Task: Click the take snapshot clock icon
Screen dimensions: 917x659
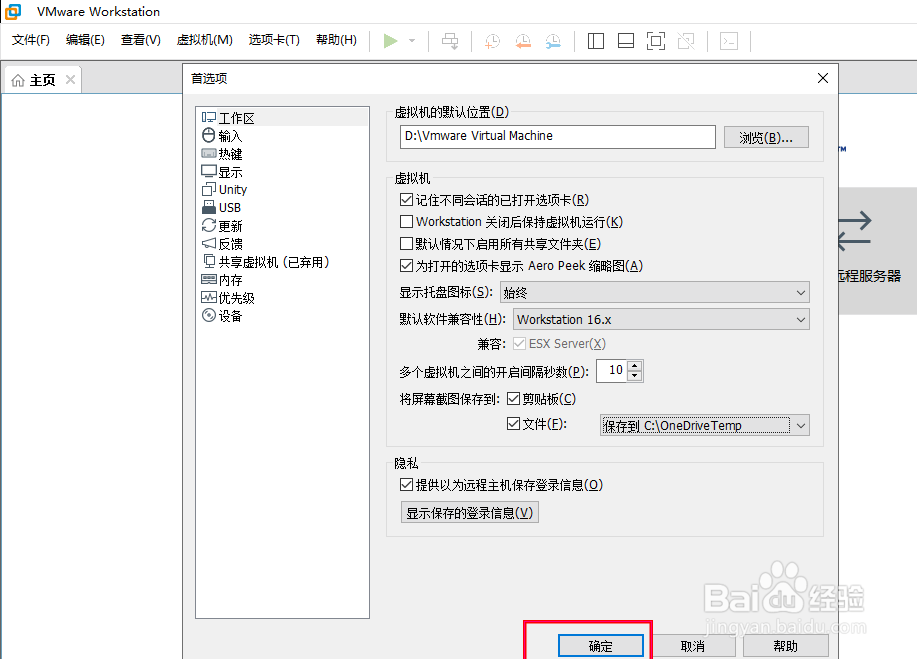Action: 492,40
